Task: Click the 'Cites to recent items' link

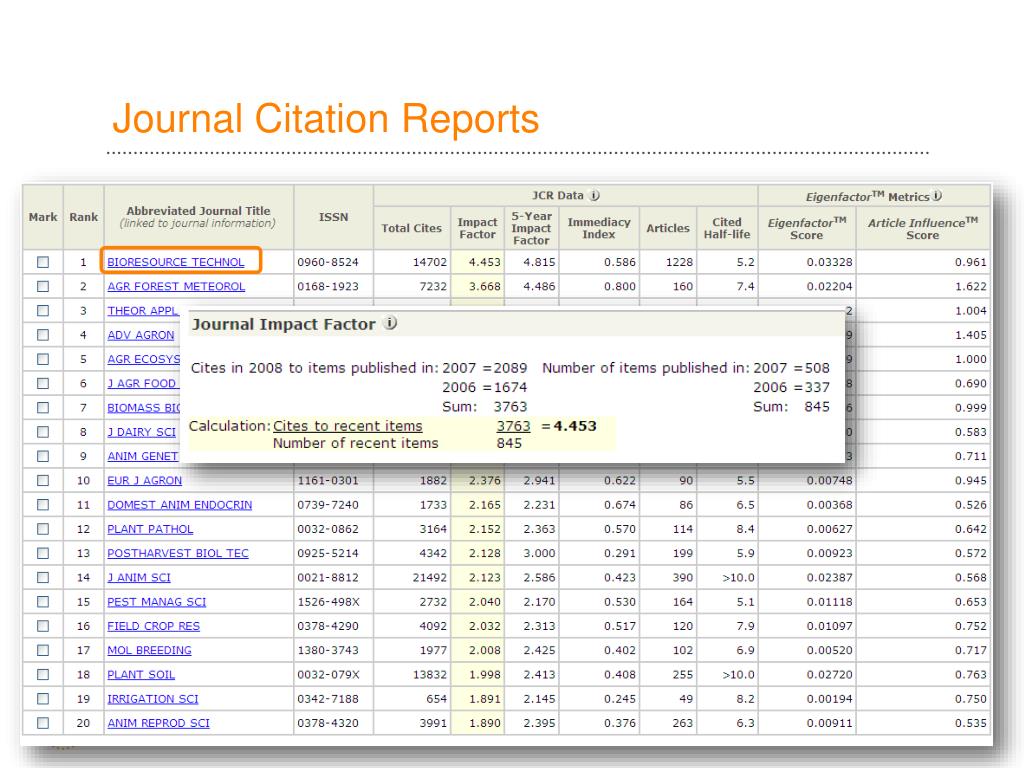Action: pos(347,426)
